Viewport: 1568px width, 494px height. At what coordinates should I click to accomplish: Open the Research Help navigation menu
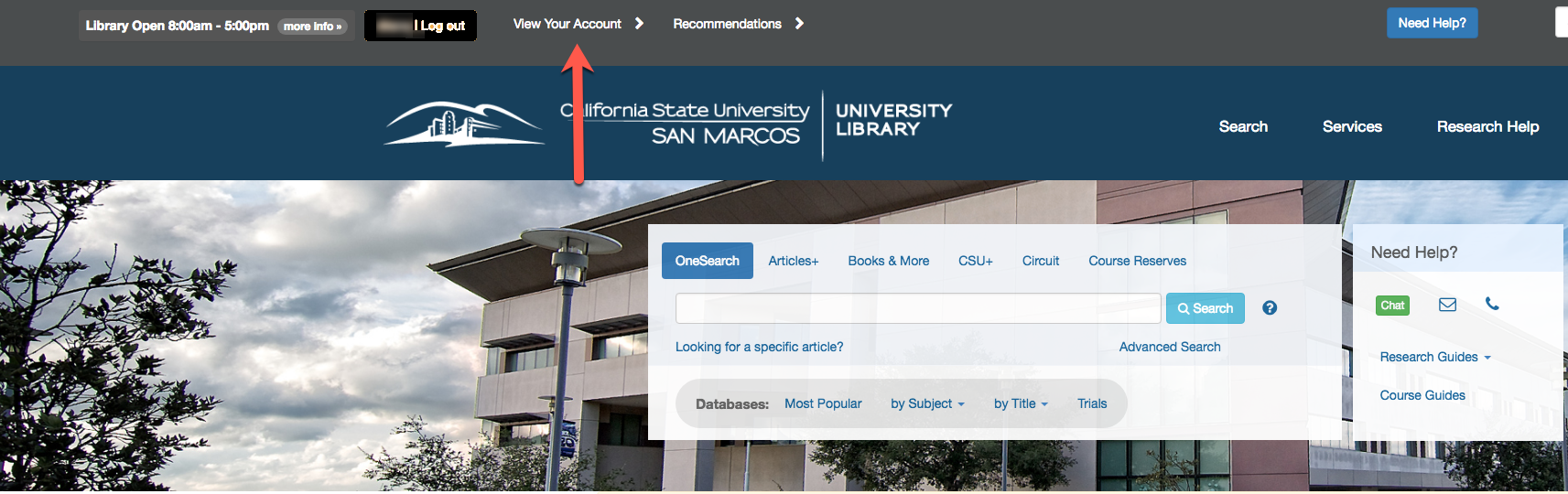coord(1487,126)
